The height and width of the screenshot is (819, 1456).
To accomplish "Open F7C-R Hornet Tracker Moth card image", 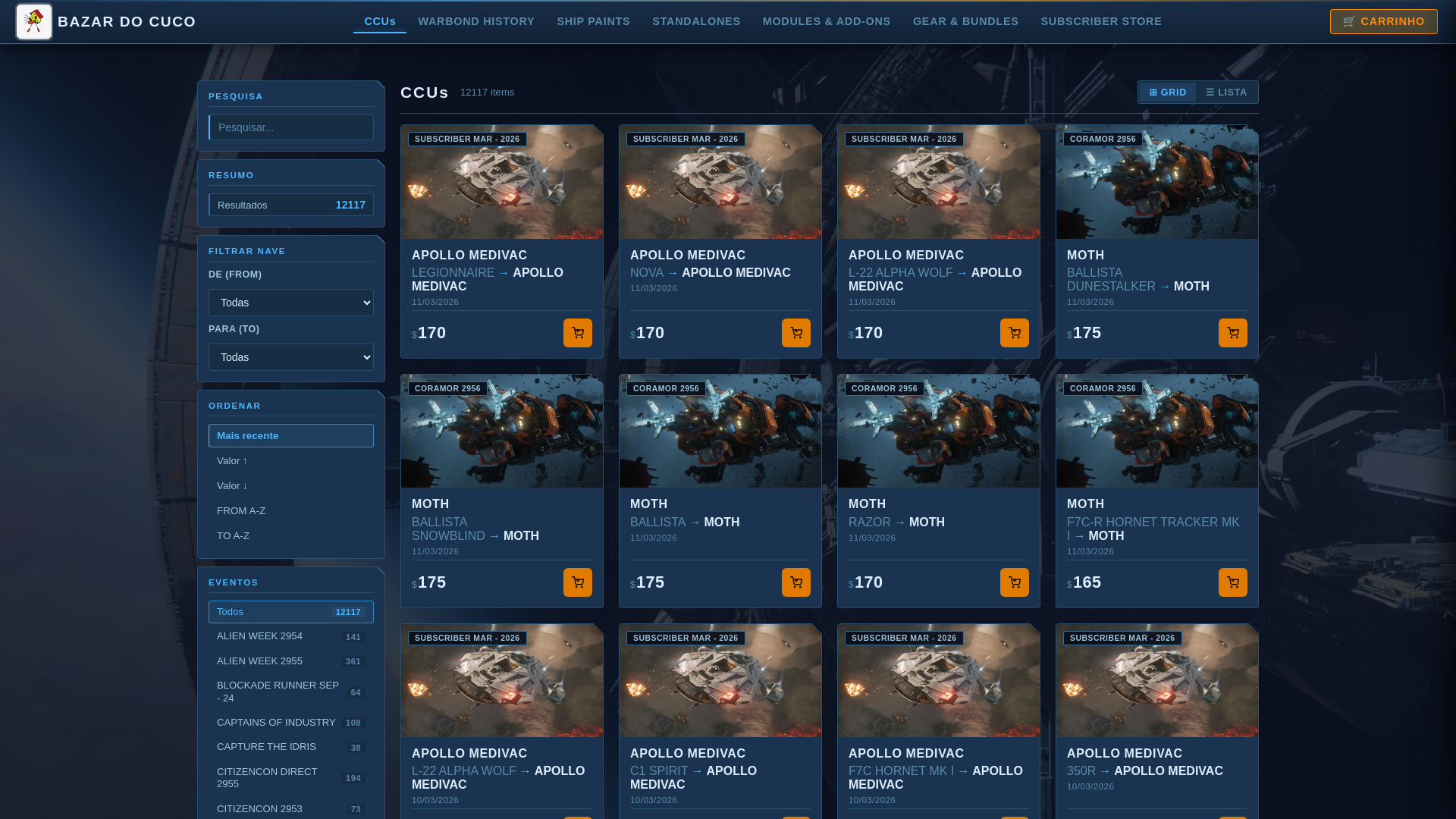I will pyautogui.click(x=1157, y=431).
